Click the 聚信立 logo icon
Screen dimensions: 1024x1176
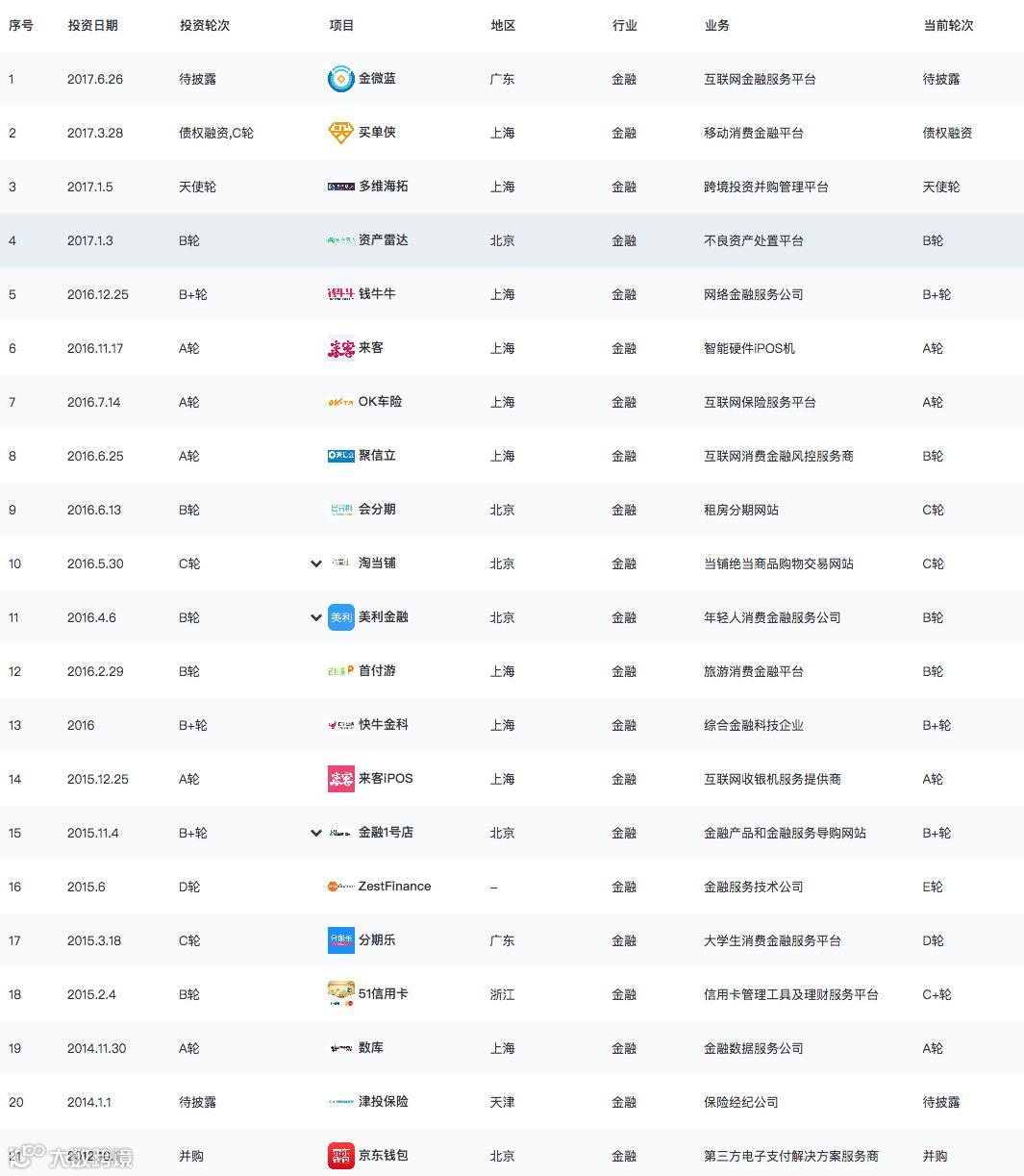(341, 456)
